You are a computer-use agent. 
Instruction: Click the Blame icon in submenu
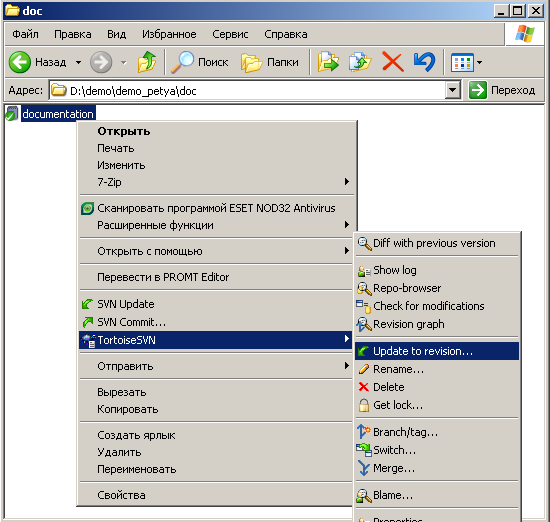click(364, 495)
